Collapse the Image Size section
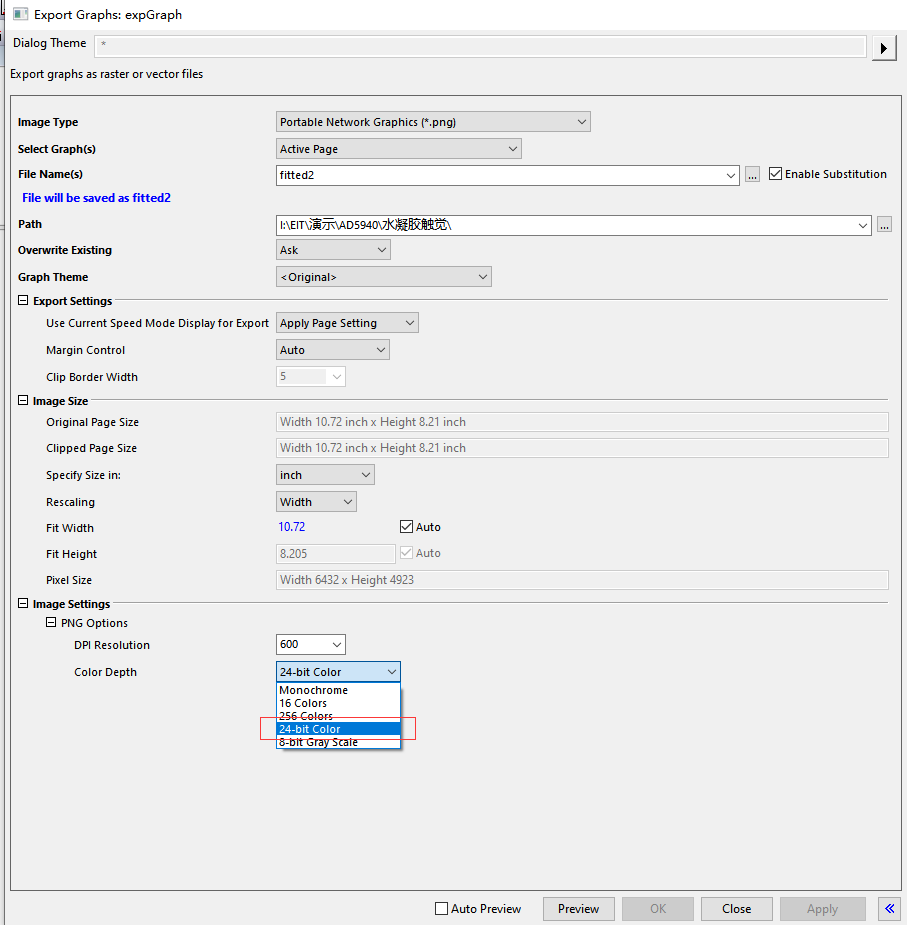 pyautogui.click(x=22, y=400)
